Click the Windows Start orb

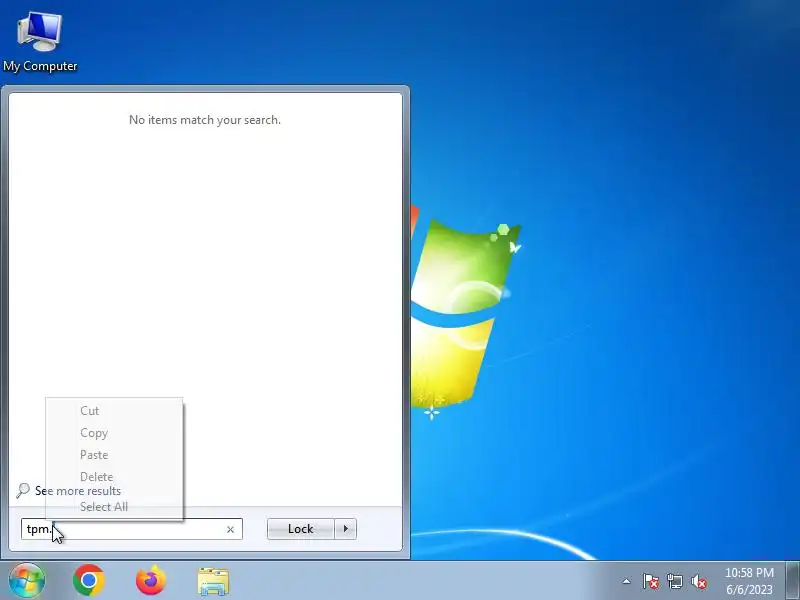[x=27, y=581]
